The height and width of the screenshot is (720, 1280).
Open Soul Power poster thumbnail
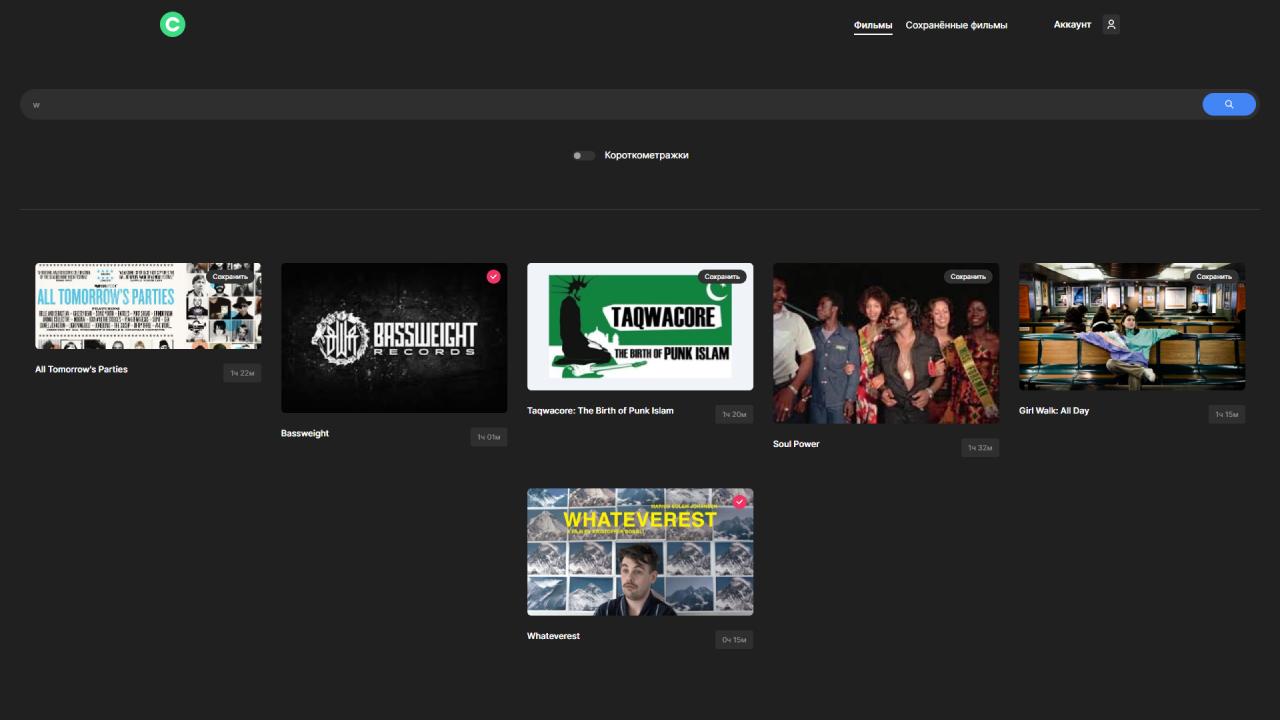coord(886,343)
